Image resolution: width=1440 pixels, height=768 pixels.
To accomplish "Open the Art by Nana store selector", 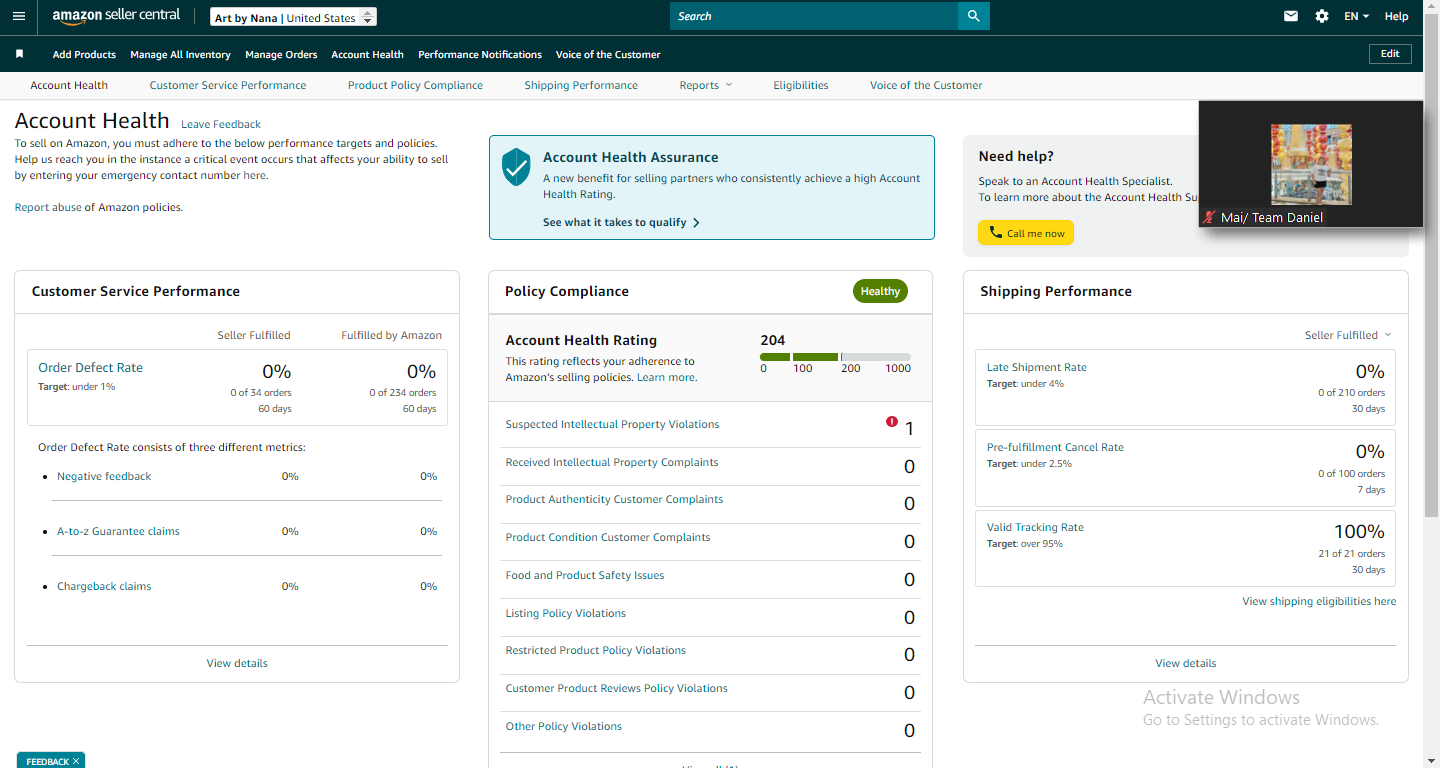I will click(x=294, y=17).
